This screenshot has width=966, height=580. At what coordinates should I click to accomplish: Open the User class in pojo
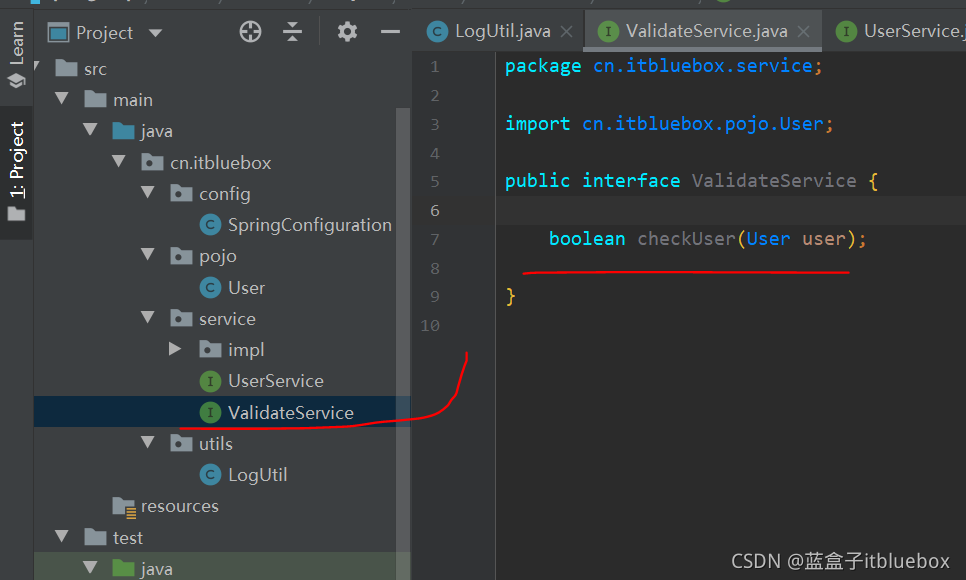[x=246, y=288]
